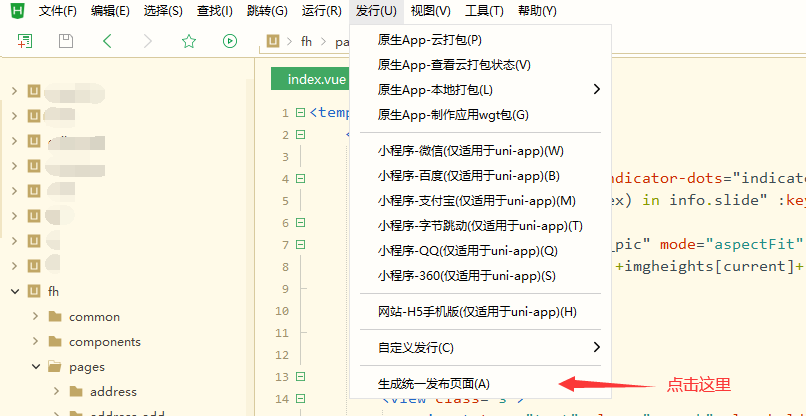806x416 pixels.
Task: Fold code at line 1 marker
Action: pos(299,113)
